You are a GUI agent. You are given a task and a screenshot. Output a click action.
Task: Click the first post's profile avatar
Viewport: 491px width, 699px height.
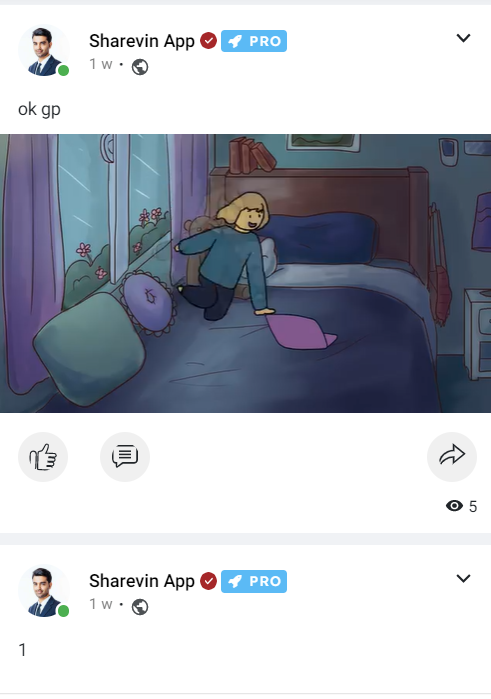(44, 50)
